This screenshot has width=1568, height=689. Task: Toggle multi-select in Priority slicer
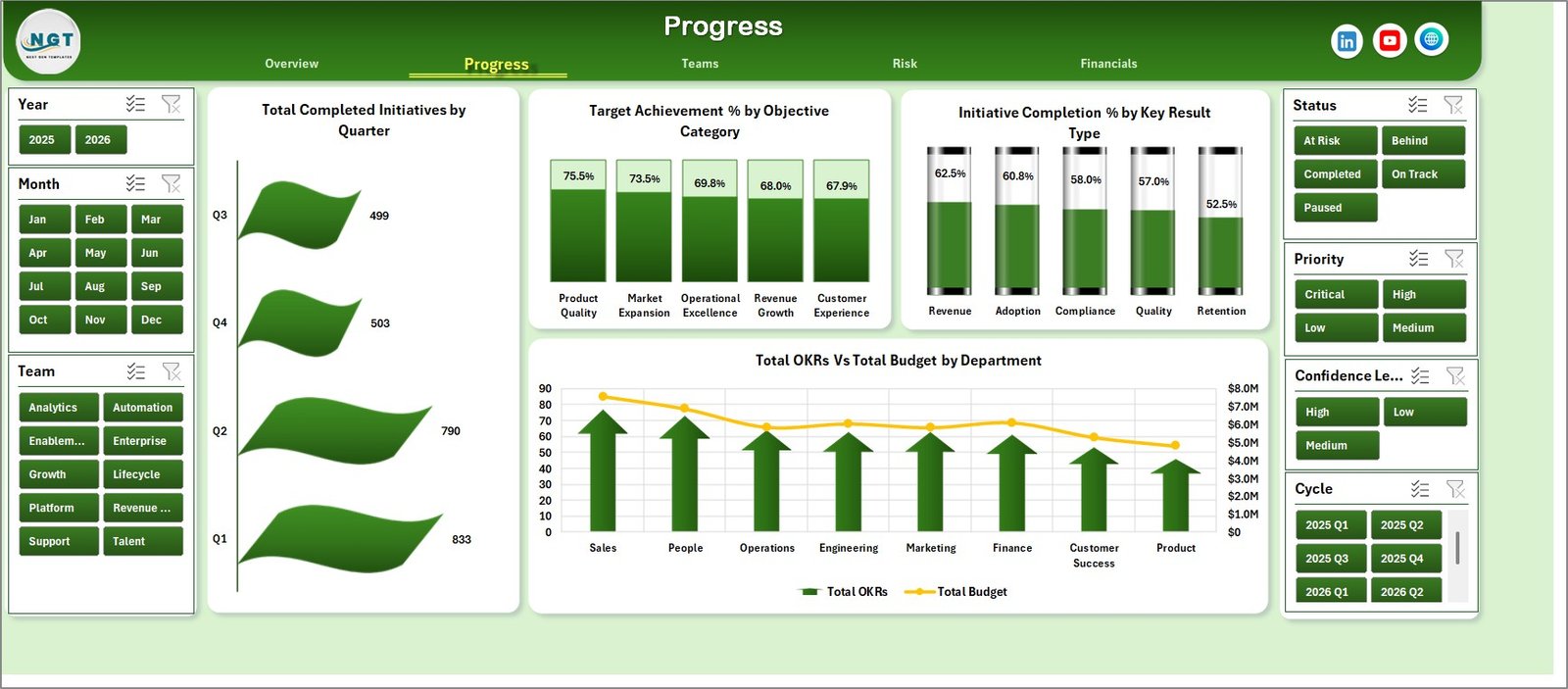coord(1419,259)
